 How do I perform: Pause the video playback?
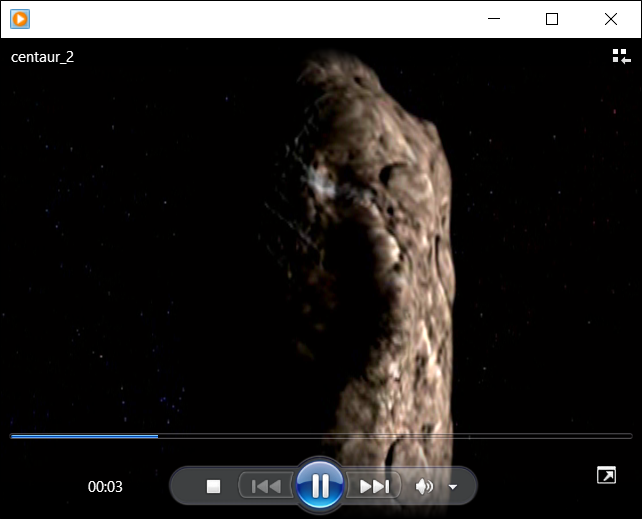(320, 486)
